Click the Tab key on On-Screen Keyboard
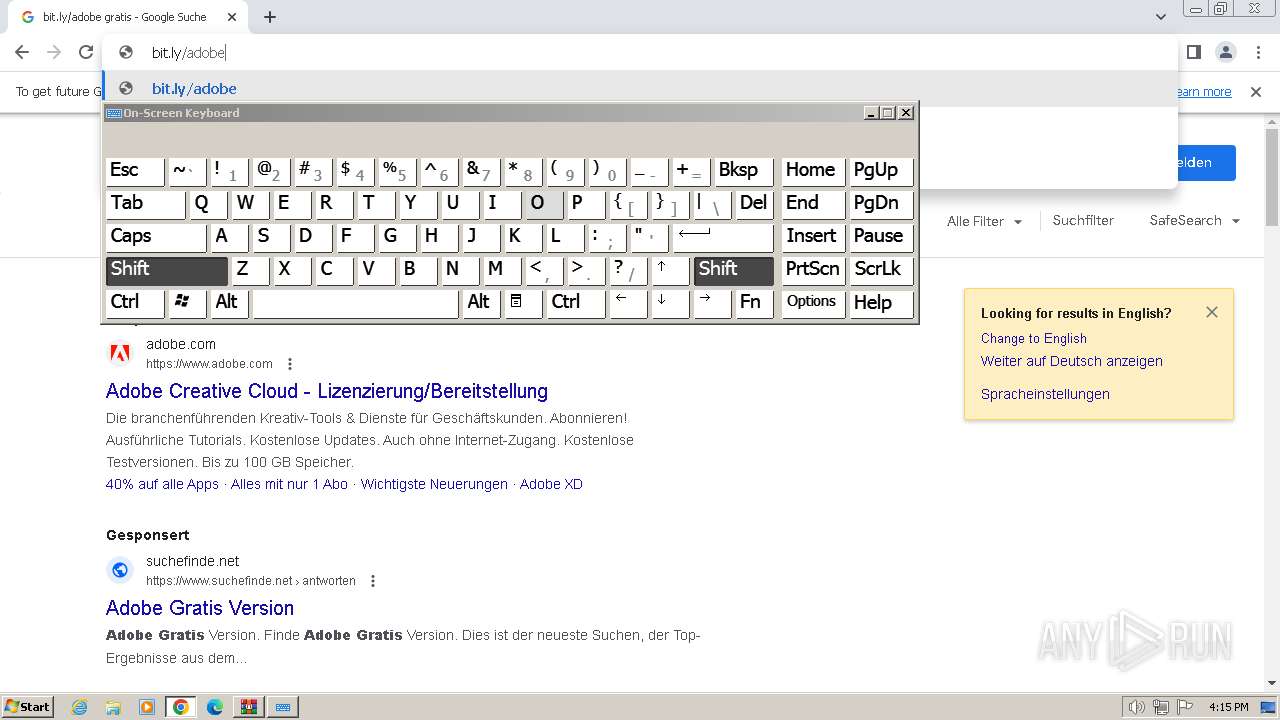The height and width of the screenshot is (720, 1280). (145, 204)
